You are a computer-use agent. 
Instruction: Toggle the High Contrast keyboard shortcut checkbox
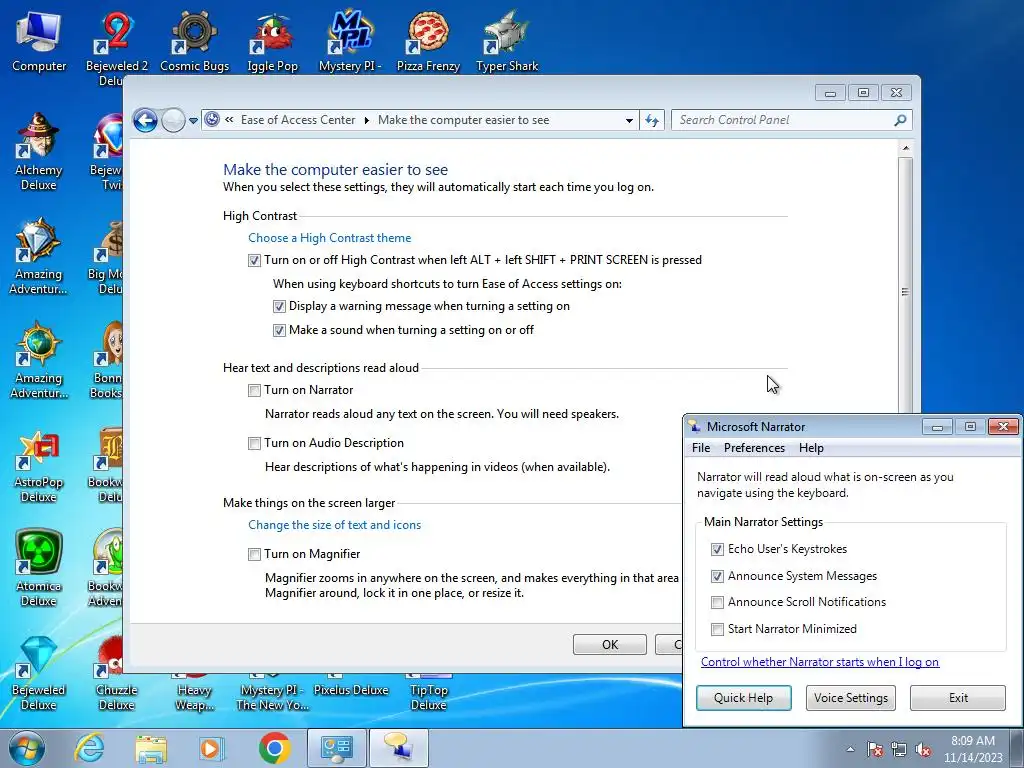pyautogui.click(x=254, y=261)
